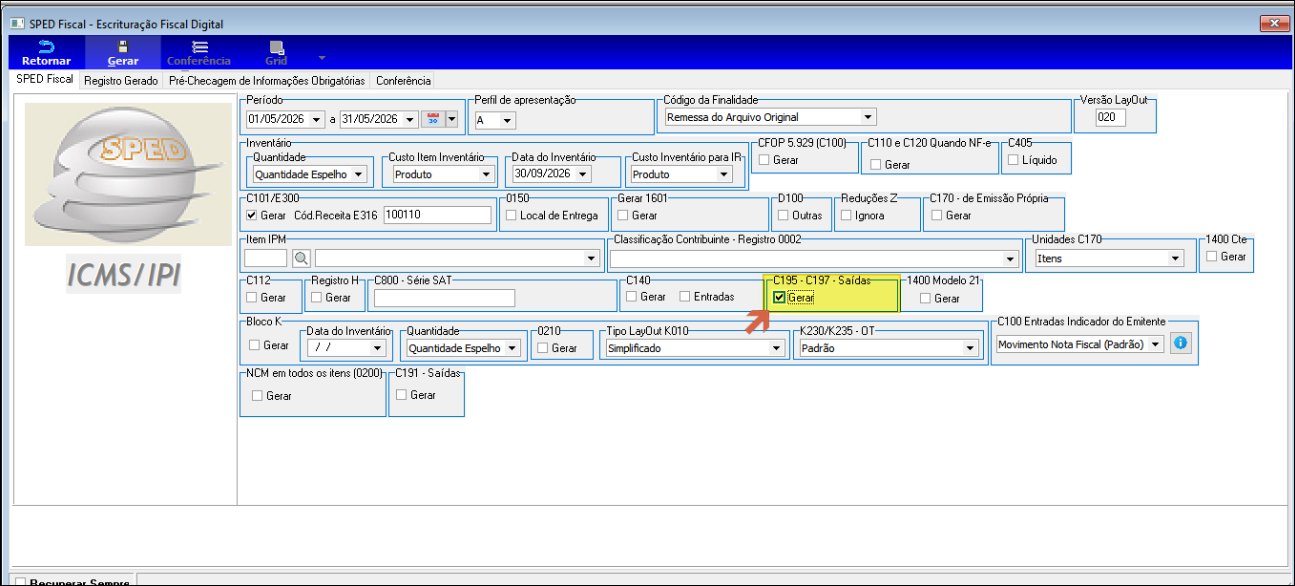Uncheck Gerar in C101/E300 group

click(x=252, y=215)
